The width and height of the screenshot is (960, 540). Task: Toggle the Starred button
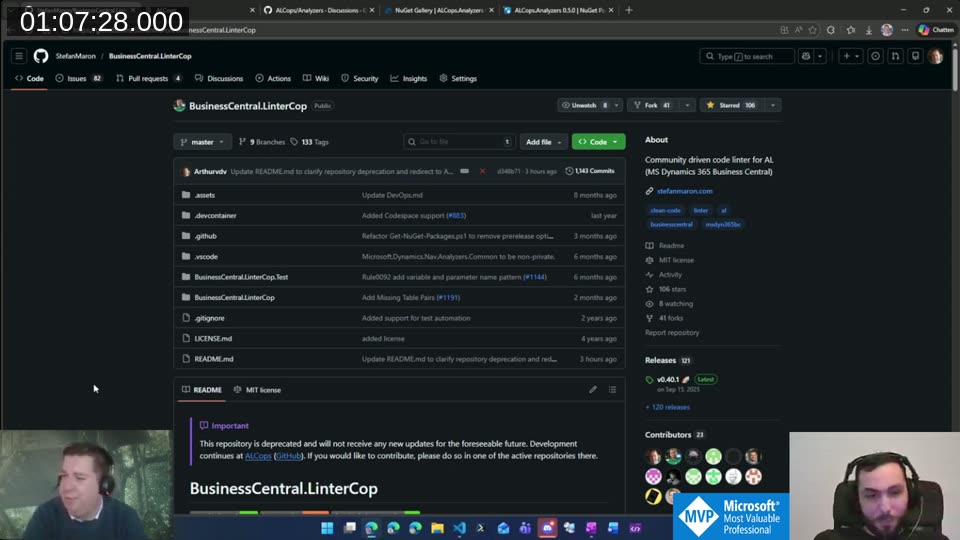click(x=731, y=105)
